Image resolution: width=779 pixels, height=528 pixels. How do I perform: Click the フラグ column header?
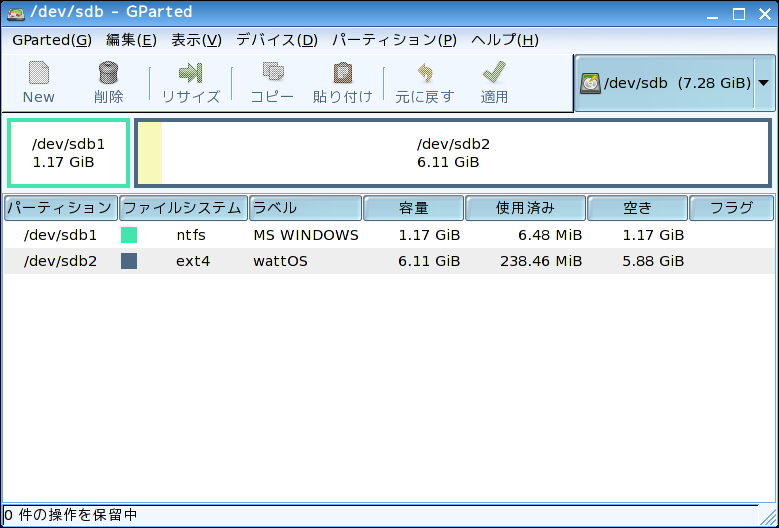[731, 208]
